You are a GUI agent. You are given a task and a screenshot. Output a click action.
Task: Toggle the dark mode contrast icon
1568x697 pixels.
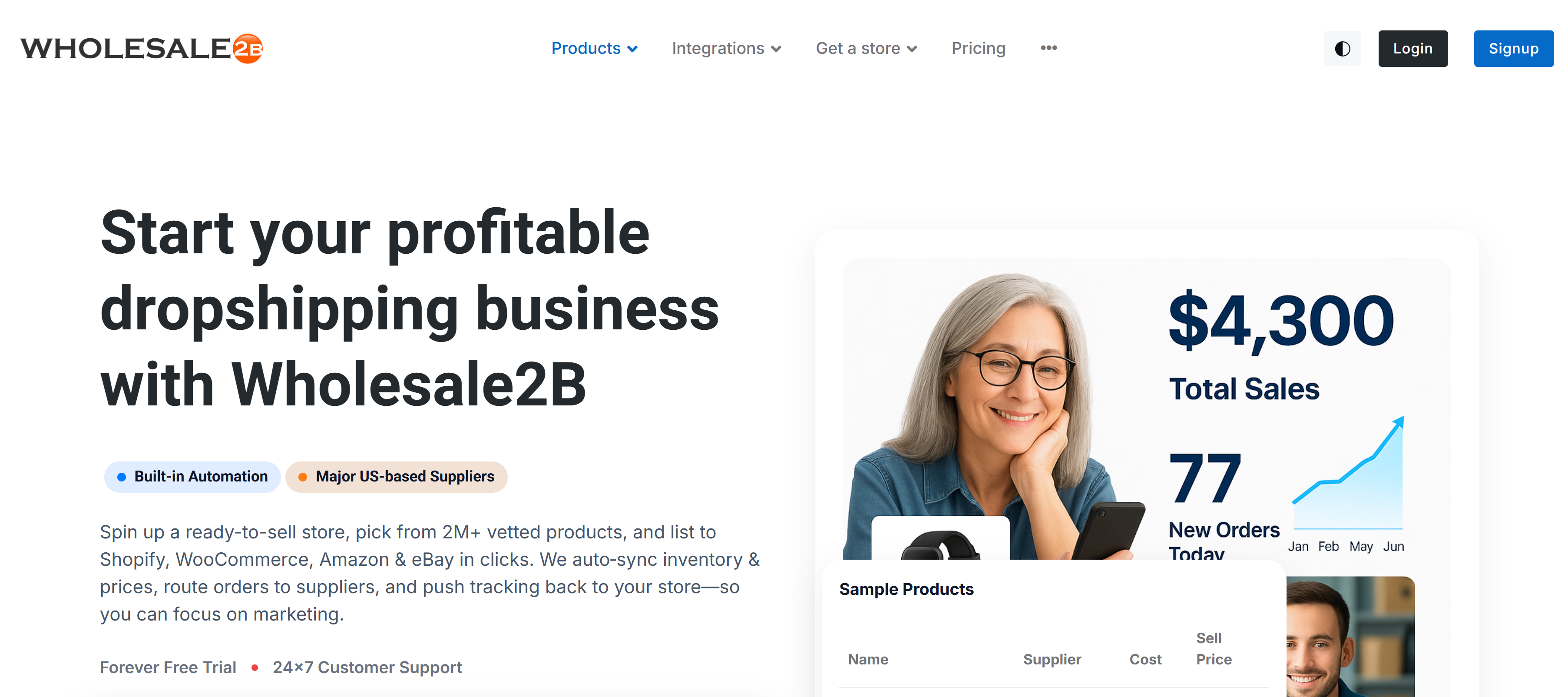coord(1342,49)
